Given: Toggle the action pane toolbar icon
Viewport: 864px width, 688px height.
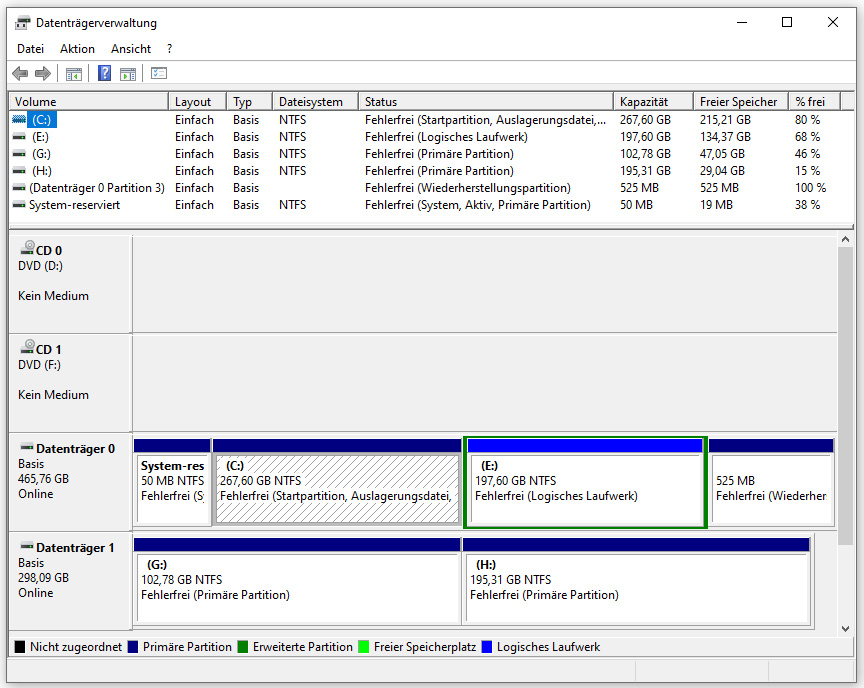Looking at the screenshot, I should tap(128, 73).
